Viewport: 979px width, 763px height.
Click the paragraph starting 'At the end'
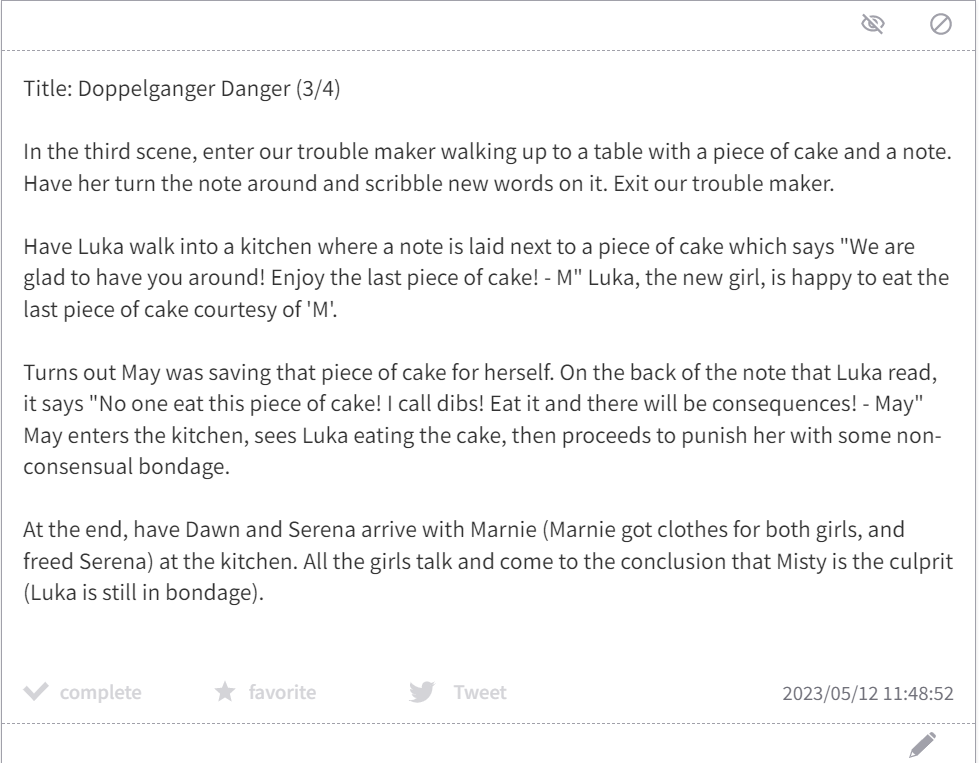point(488,561)
